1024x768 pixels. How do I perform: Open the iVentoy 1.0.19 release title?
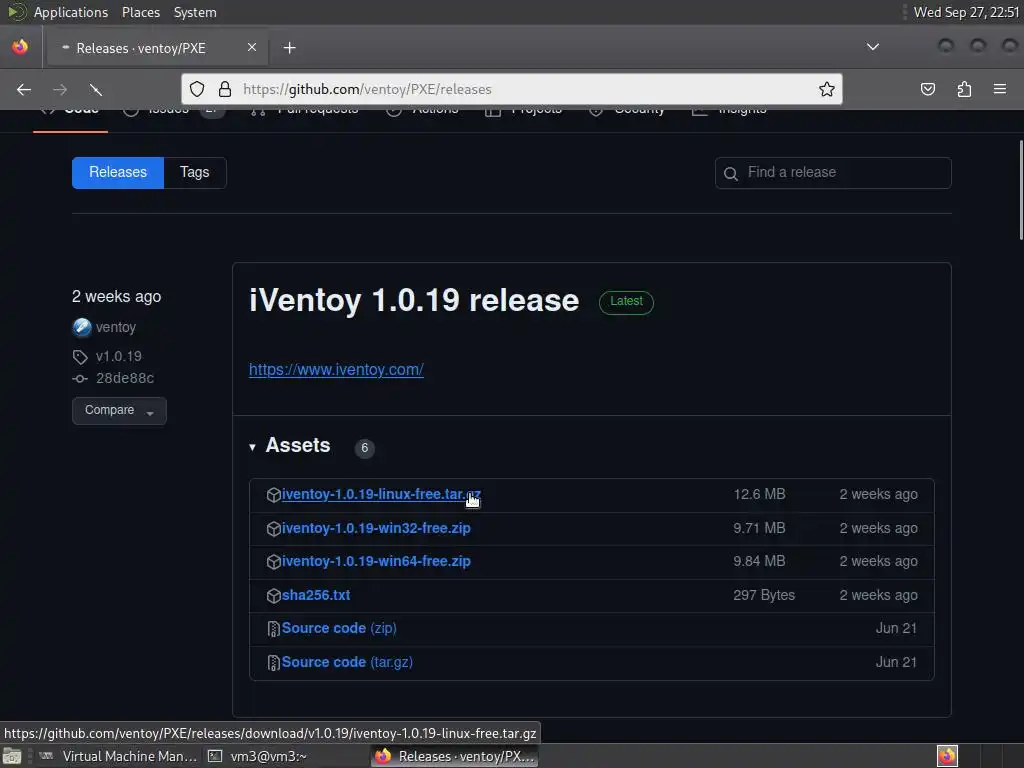(414, 300)
